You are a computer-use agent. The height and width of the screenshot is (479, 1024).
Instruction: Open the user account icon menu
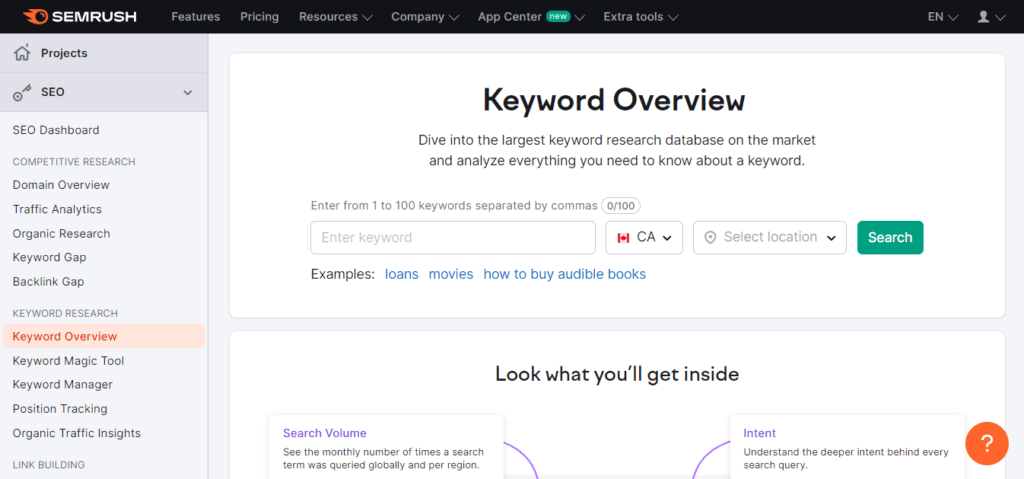991,16
